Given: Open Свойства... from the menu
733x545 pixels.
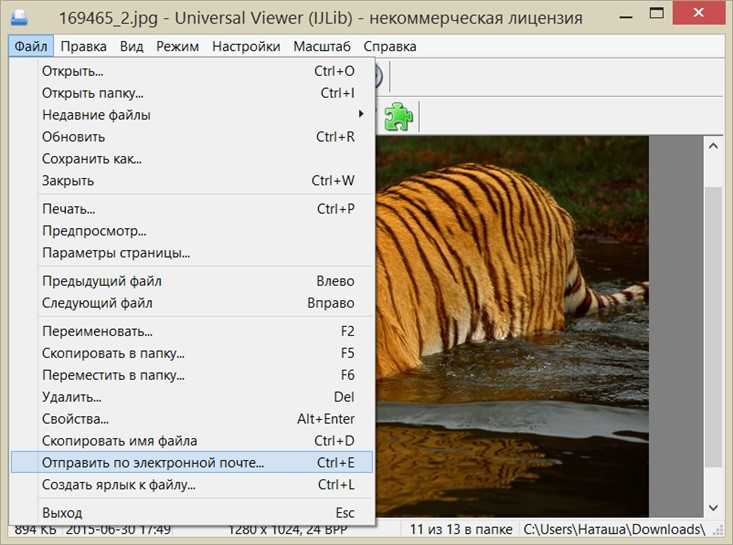Looking at the screenshot, I should point(192,419).
